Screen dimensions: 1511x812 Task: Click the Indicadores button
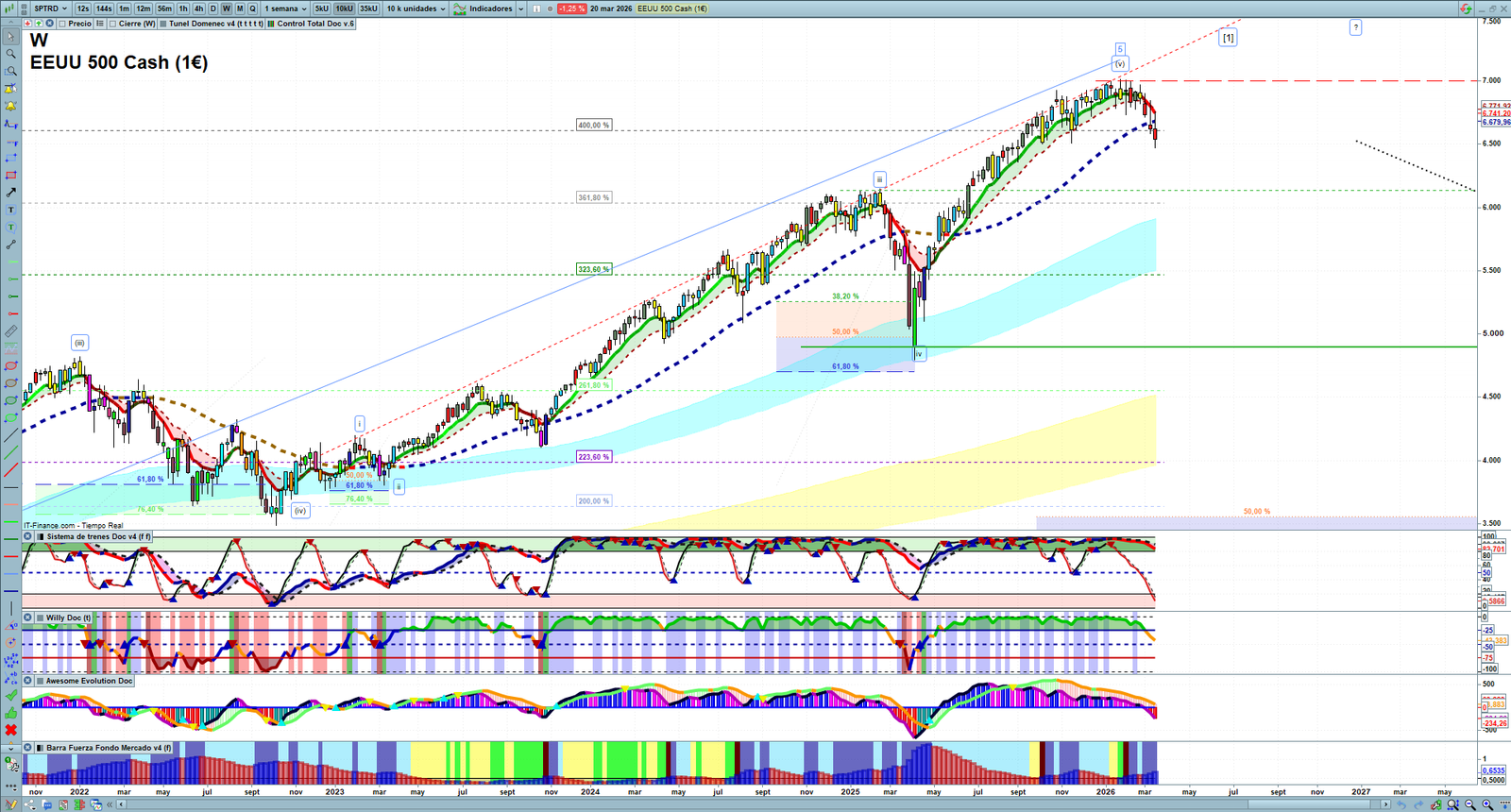point(491,8)
